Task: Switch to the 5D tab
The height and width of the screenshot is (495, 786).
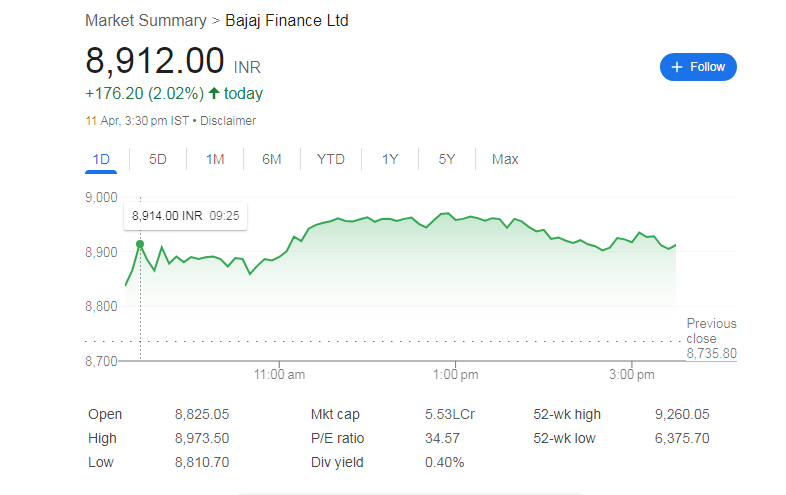Action: (158, 159)
